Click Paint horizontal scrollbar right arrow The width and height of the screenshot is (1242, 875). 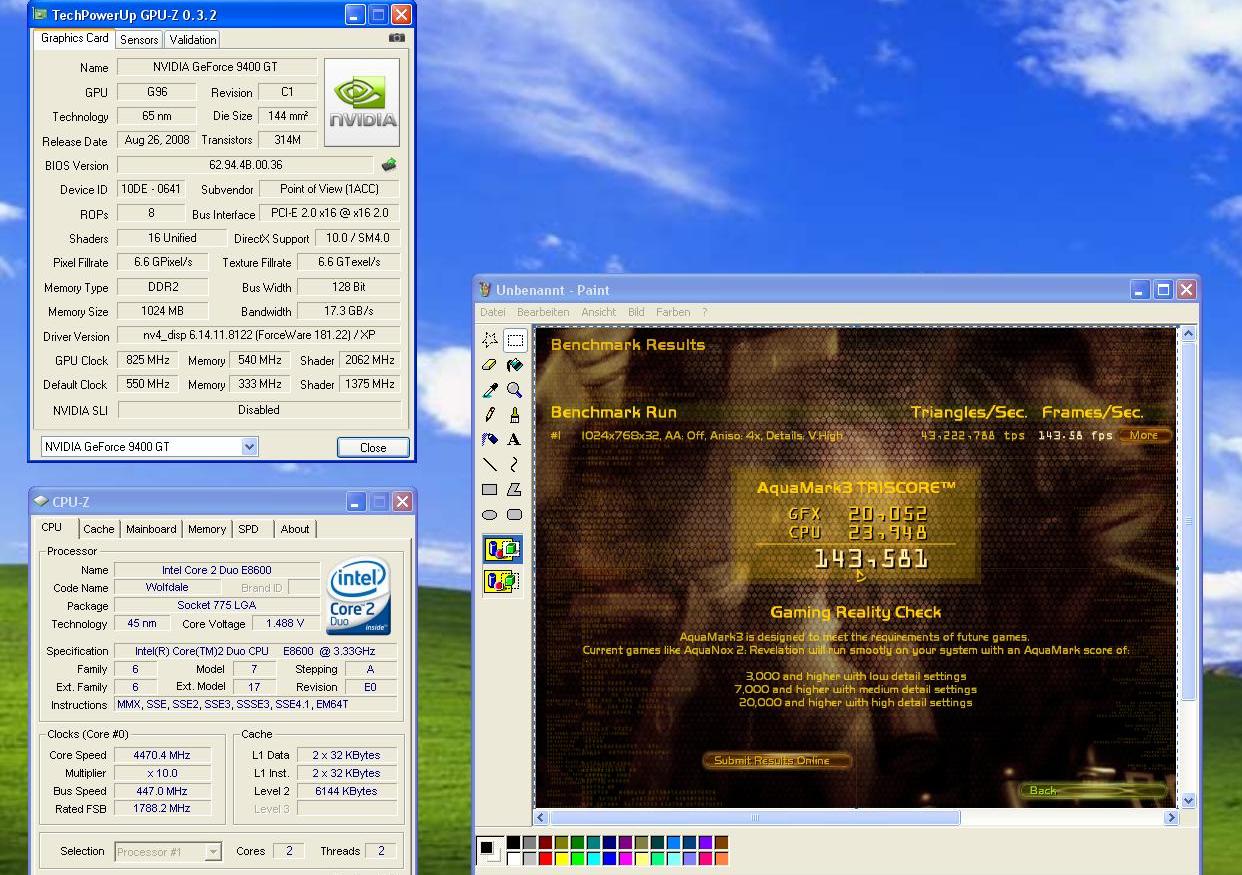[1171, 818]
